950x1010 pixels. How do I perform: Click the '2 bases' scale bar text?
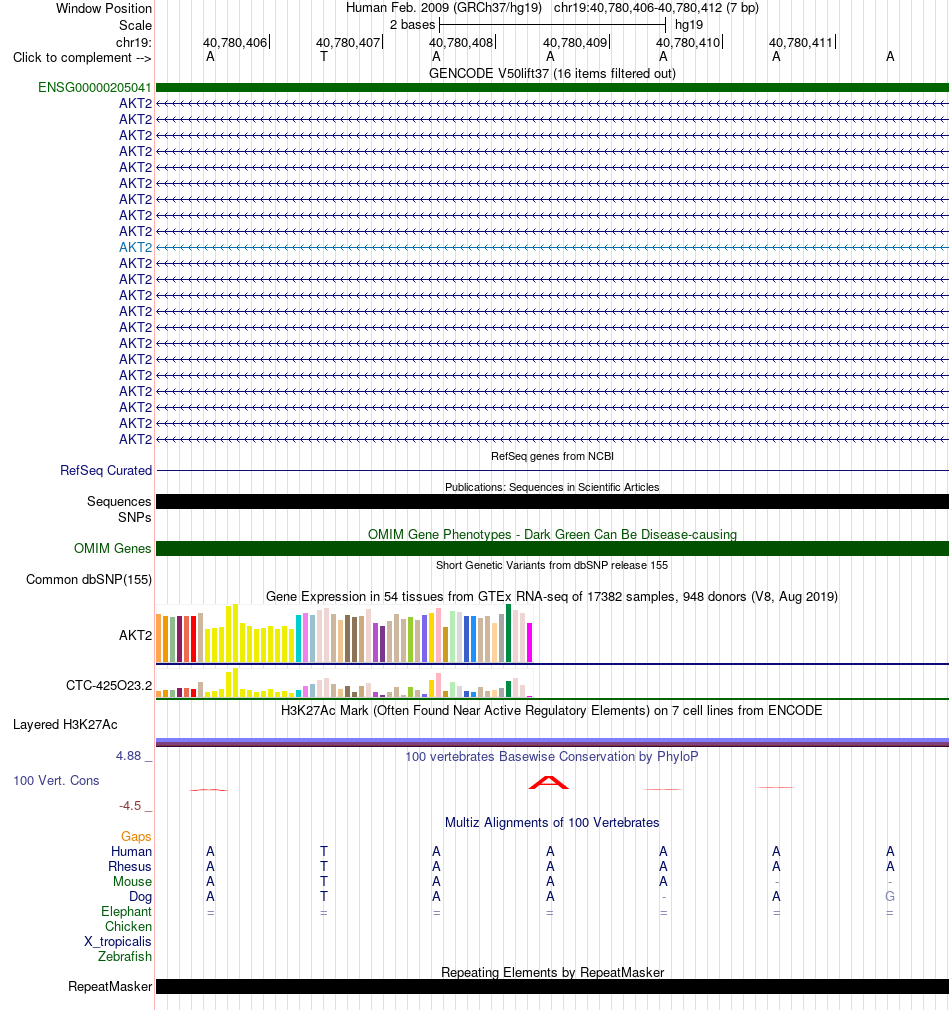point(412,24)
